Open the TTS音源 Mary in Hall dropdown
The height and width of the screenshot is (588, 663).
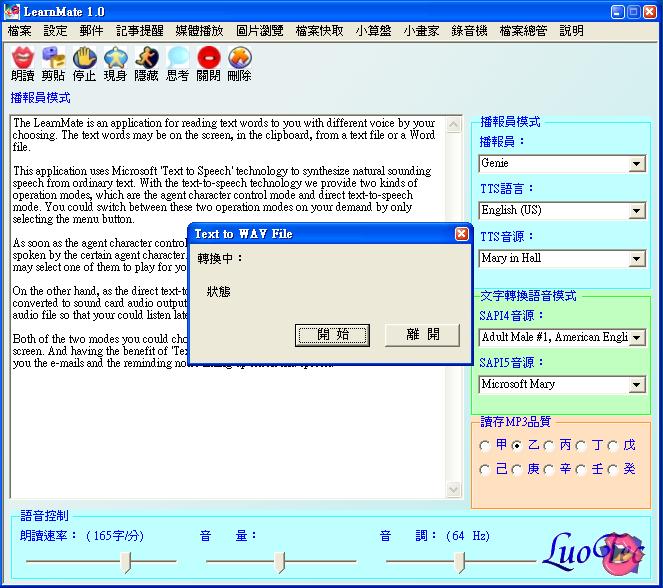636,258
